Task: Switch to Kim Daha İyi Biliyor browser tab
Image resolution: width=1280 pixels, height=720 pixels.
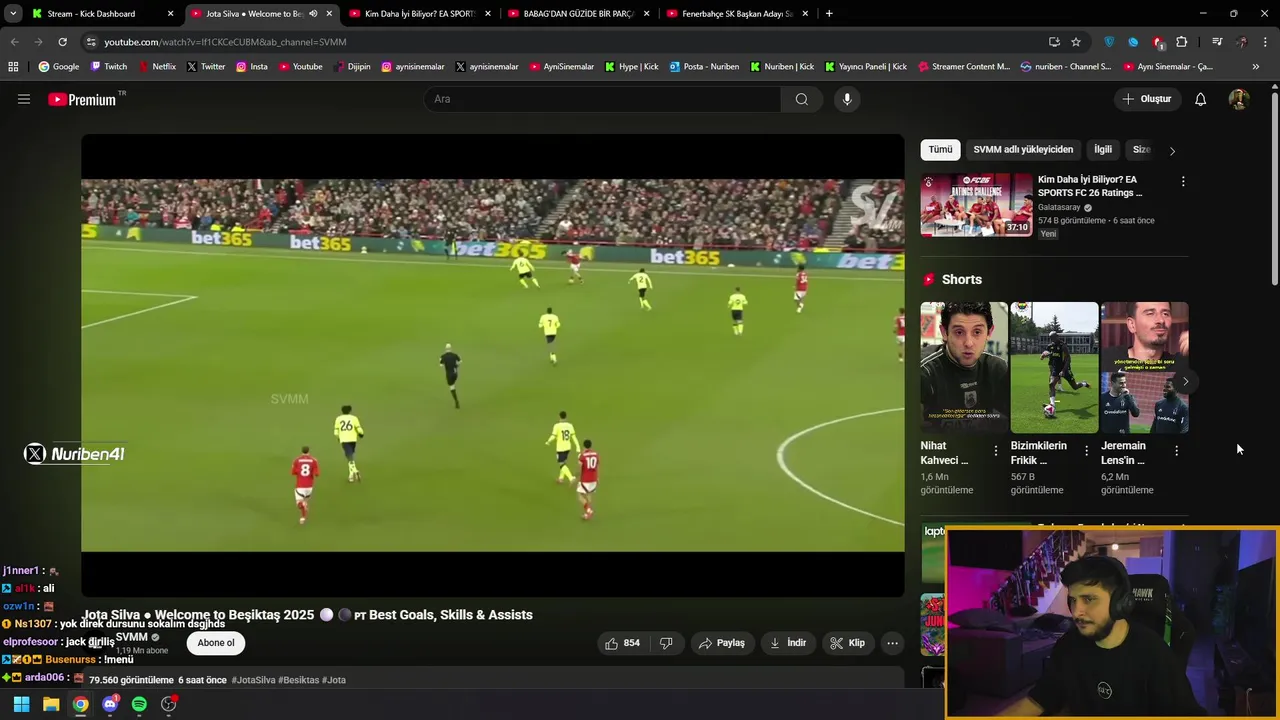Action: pos(420,14)
